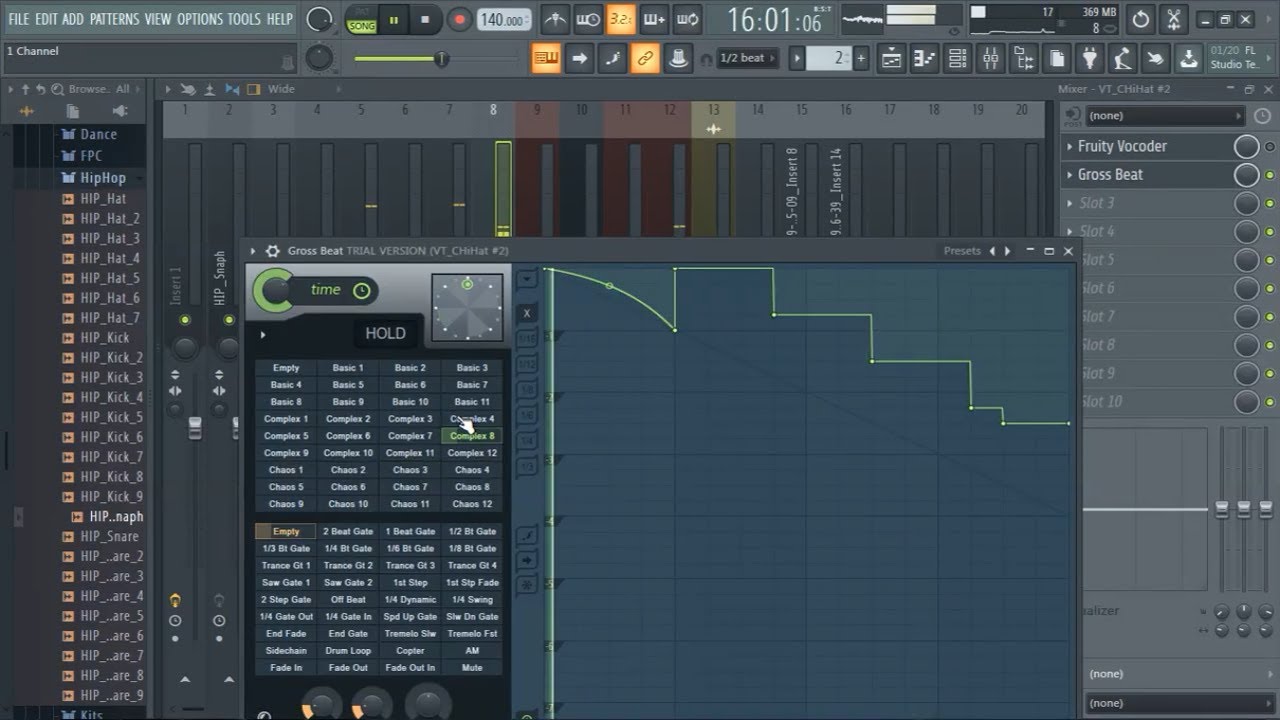Image resolution: width=1280 pixels, height=720 pixels.
Task: Click the stamp hat icon in toolbar
Action: 678,58
